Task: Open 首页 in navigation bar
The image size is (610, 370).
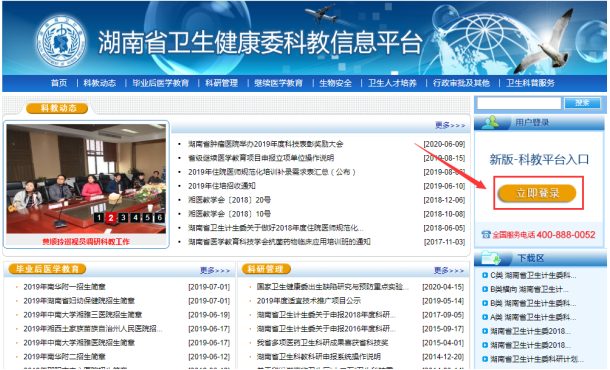Action: [59, 83]
